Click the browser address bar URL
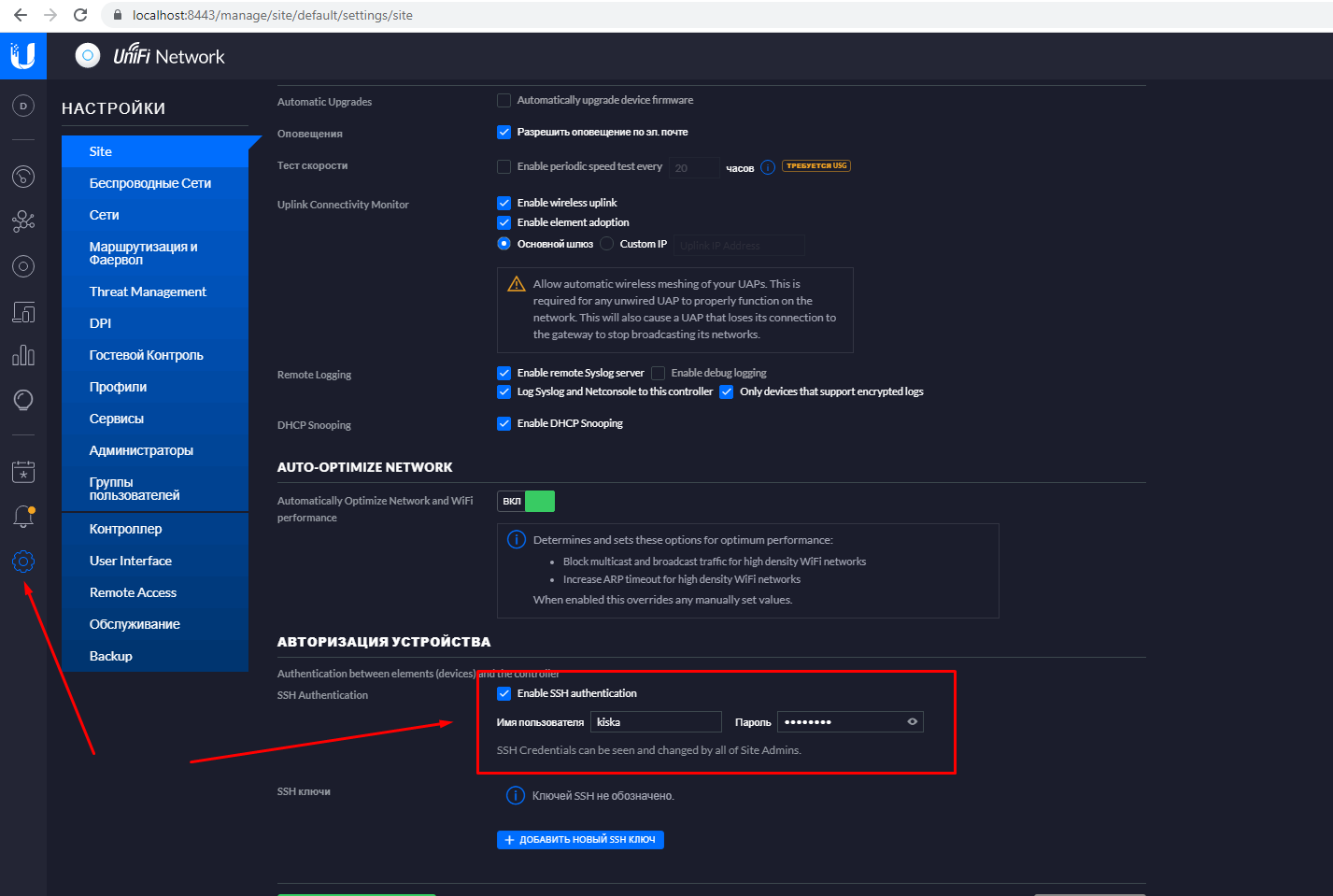The width and height of the screenshot is (1333, 896). click(273, 15)
